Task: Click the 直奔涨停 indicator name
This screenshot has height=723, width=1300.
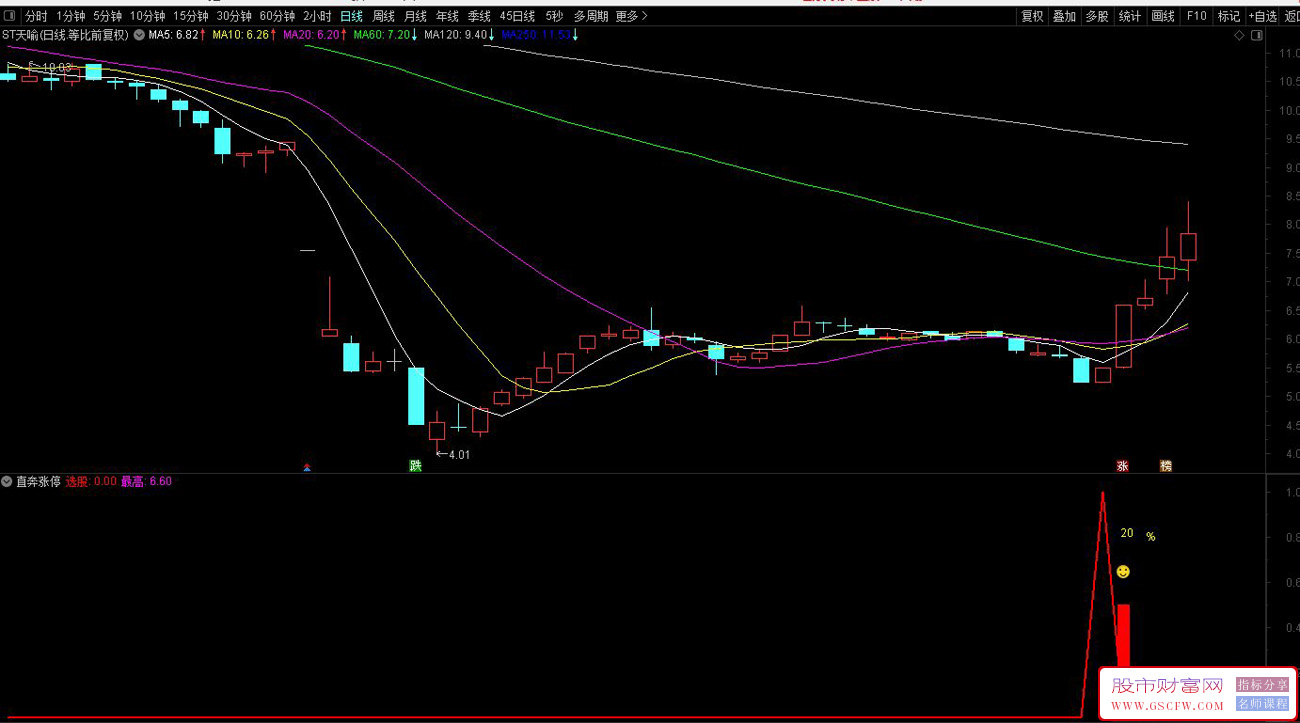Action: (x=39, y=481)
